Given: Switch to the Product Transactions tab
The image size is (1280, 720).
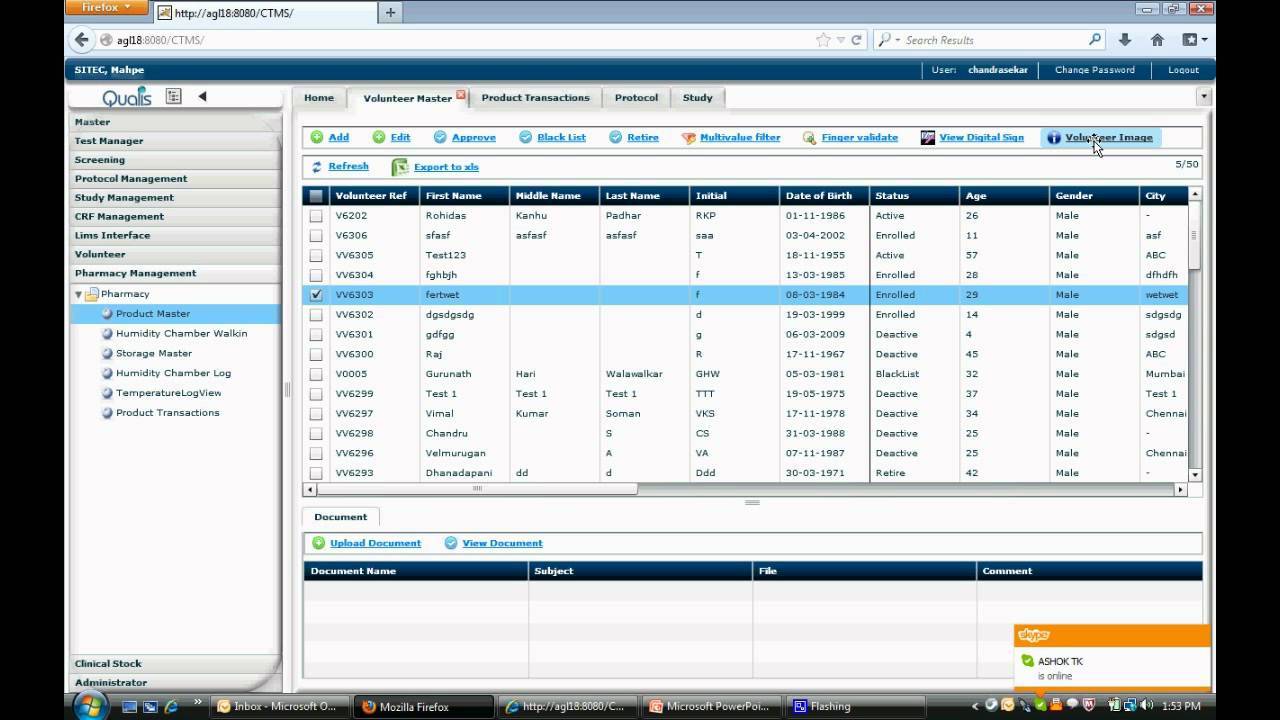Looking at the screenshot, I should pyautogui.click(x=537, y=97).
